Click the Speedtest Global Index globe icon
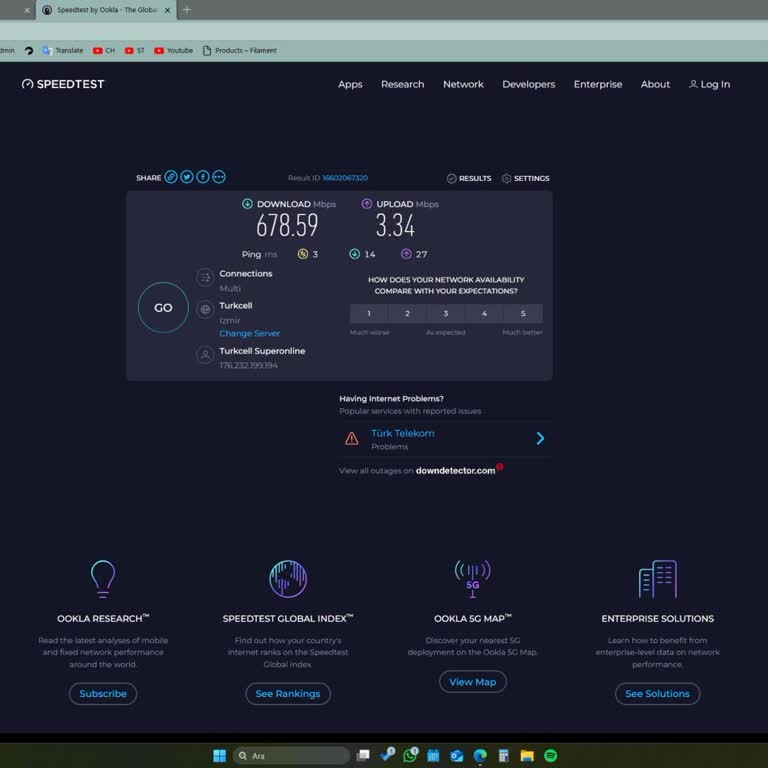This screenshot has height=768, width=768. pyautogui.click(x=288, y=579)
